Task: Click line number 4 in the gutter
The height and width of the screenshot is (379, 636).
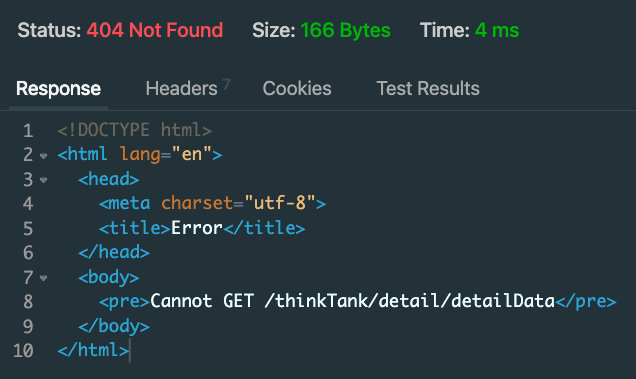Action: 28,204
